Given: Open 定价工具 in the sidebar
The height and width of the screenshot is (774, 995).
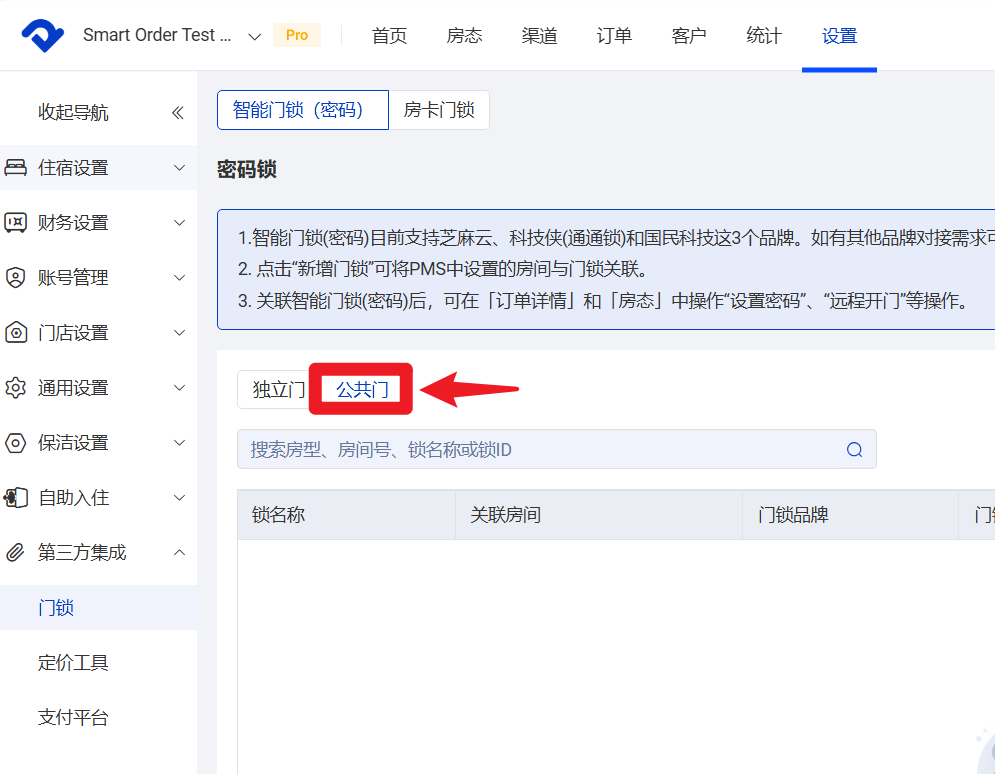Looking at the screenshot, I should point(73,663).
